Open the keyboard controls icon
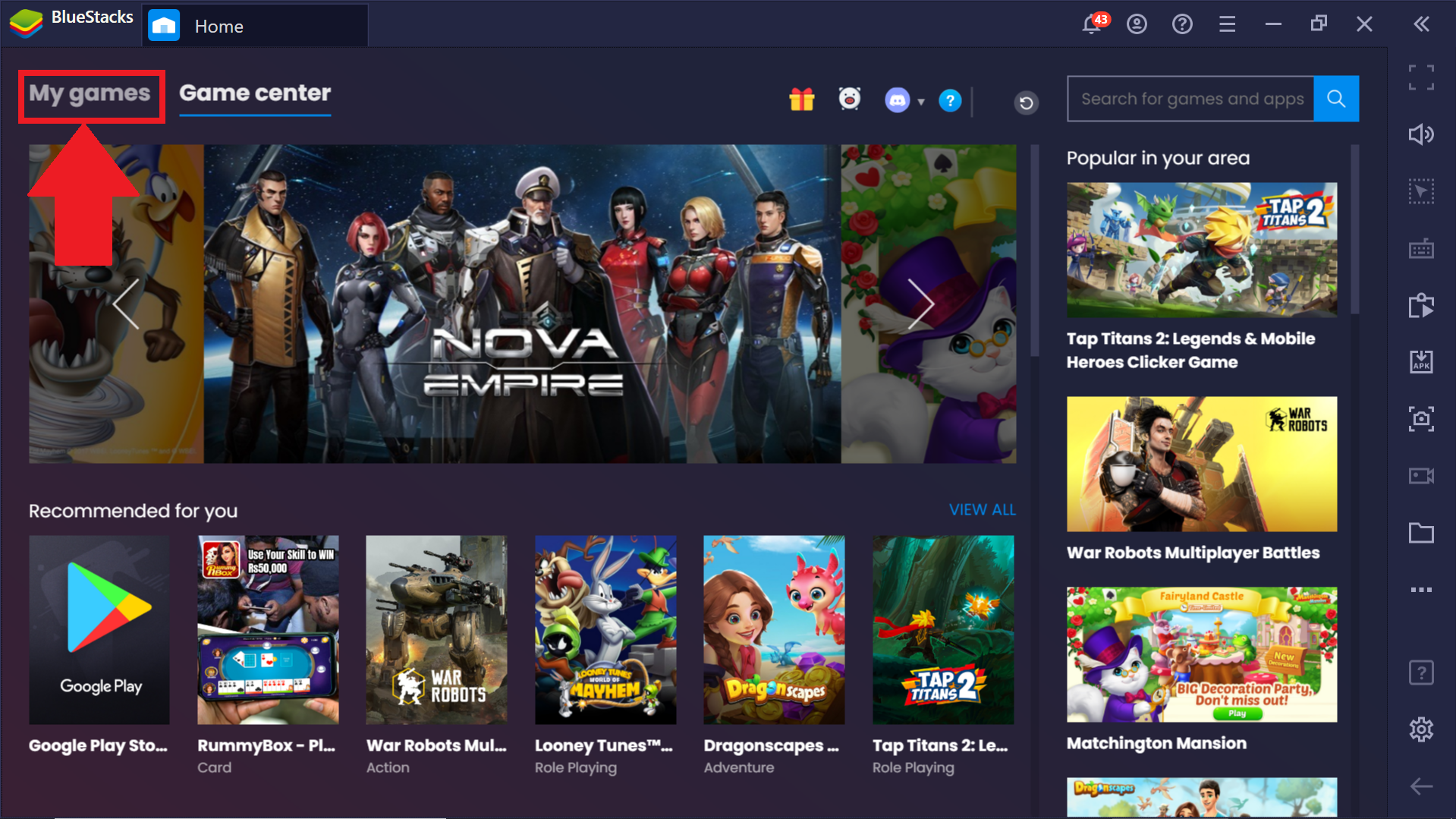Viewport: 1456px width, 819px height. point(1421,248)
